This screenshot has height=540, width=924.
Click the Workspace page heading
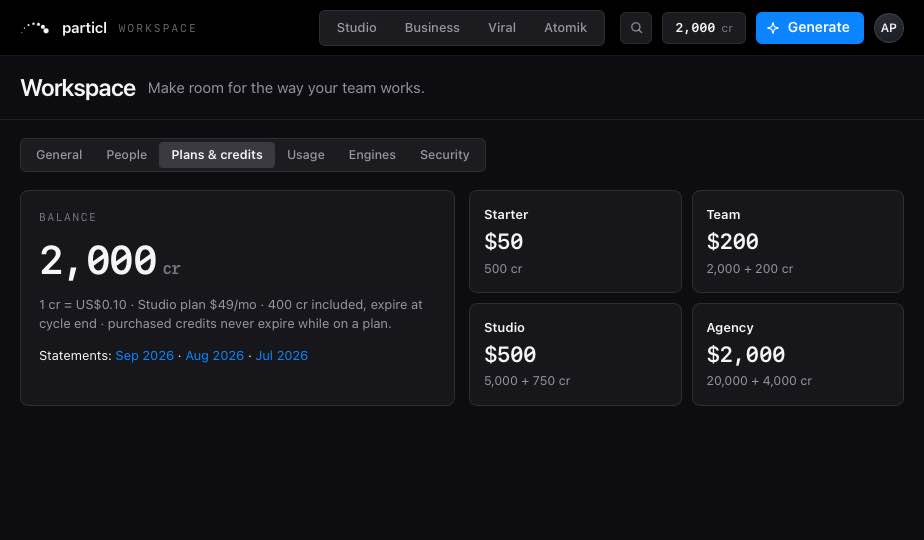(x=78, y=88)
